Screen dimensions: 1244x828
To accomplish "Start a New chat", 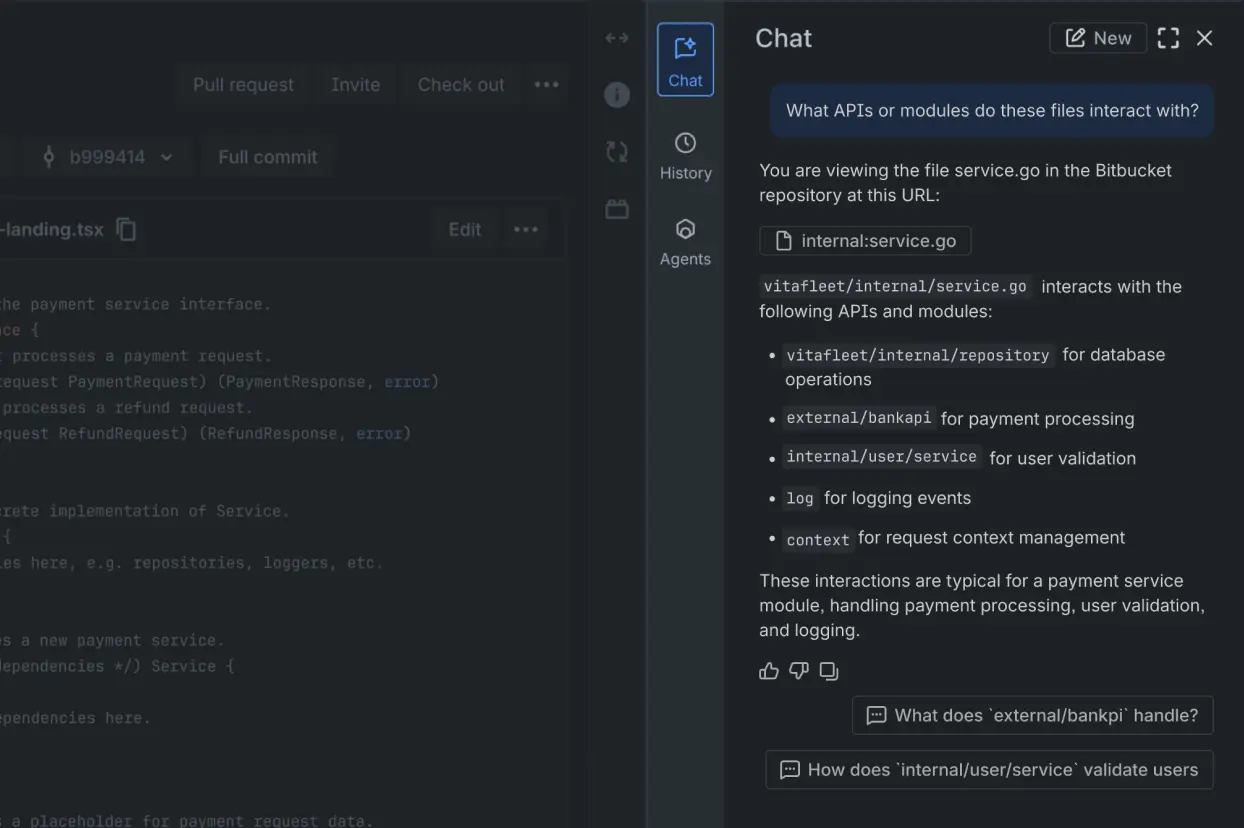I will (x=1098, y=38).
